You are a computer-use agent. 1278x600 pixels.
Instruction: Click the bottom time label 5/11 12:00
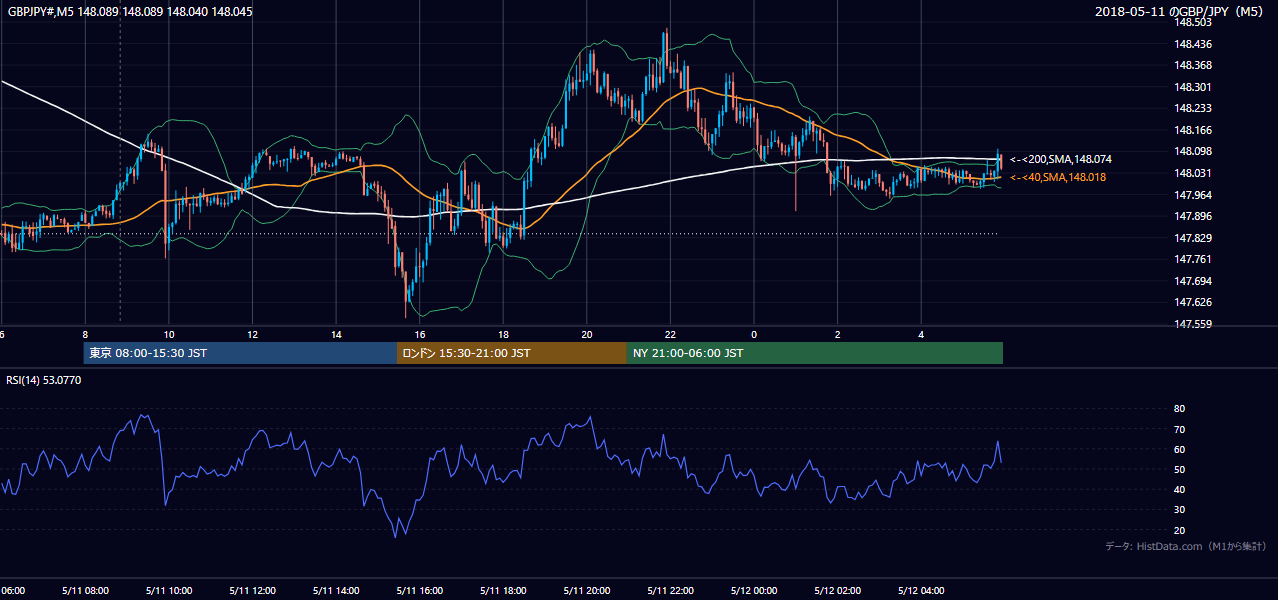click(x=252, y=590)
